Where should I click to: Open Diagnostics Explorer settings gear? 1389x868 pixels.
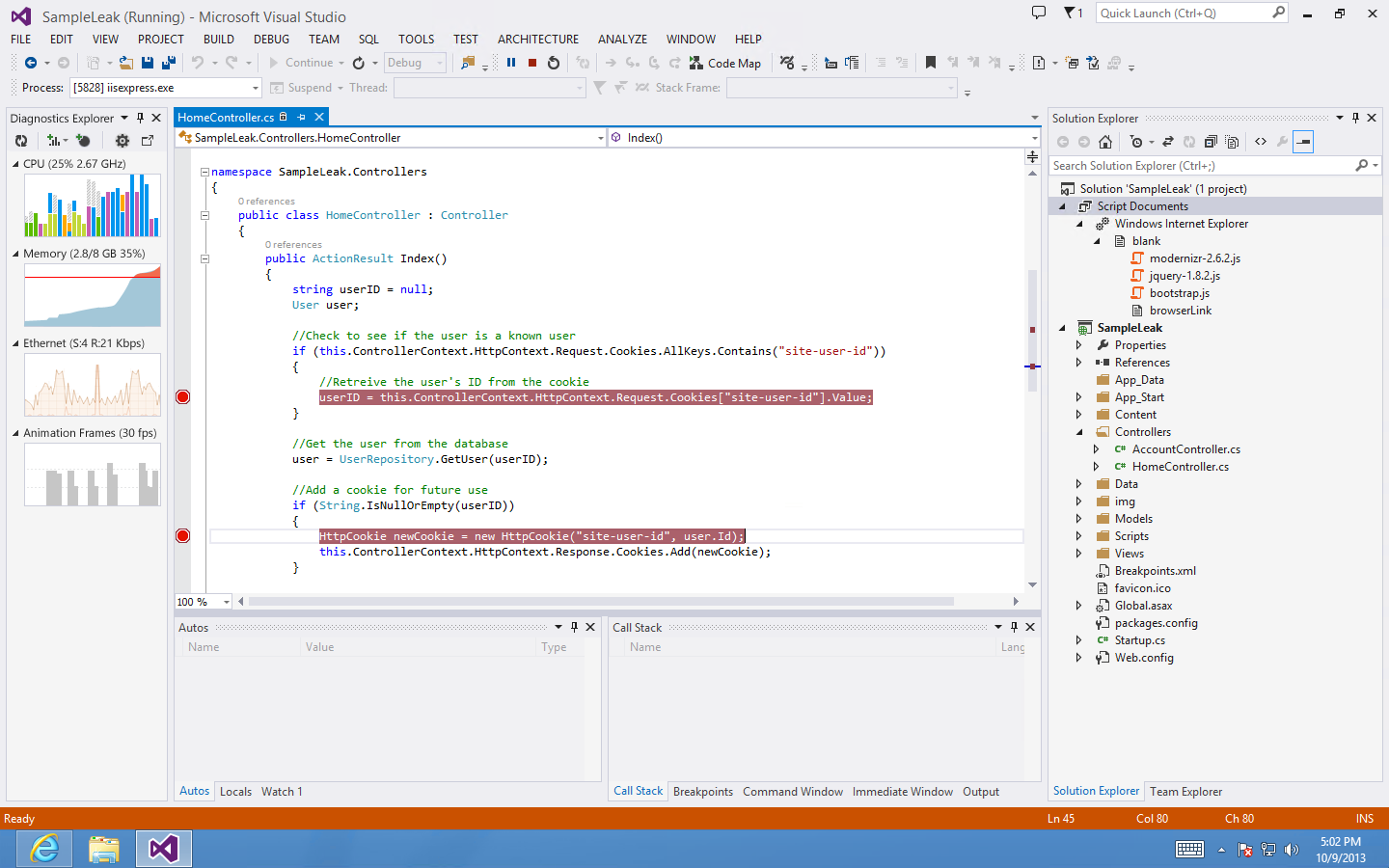(123, 141)
